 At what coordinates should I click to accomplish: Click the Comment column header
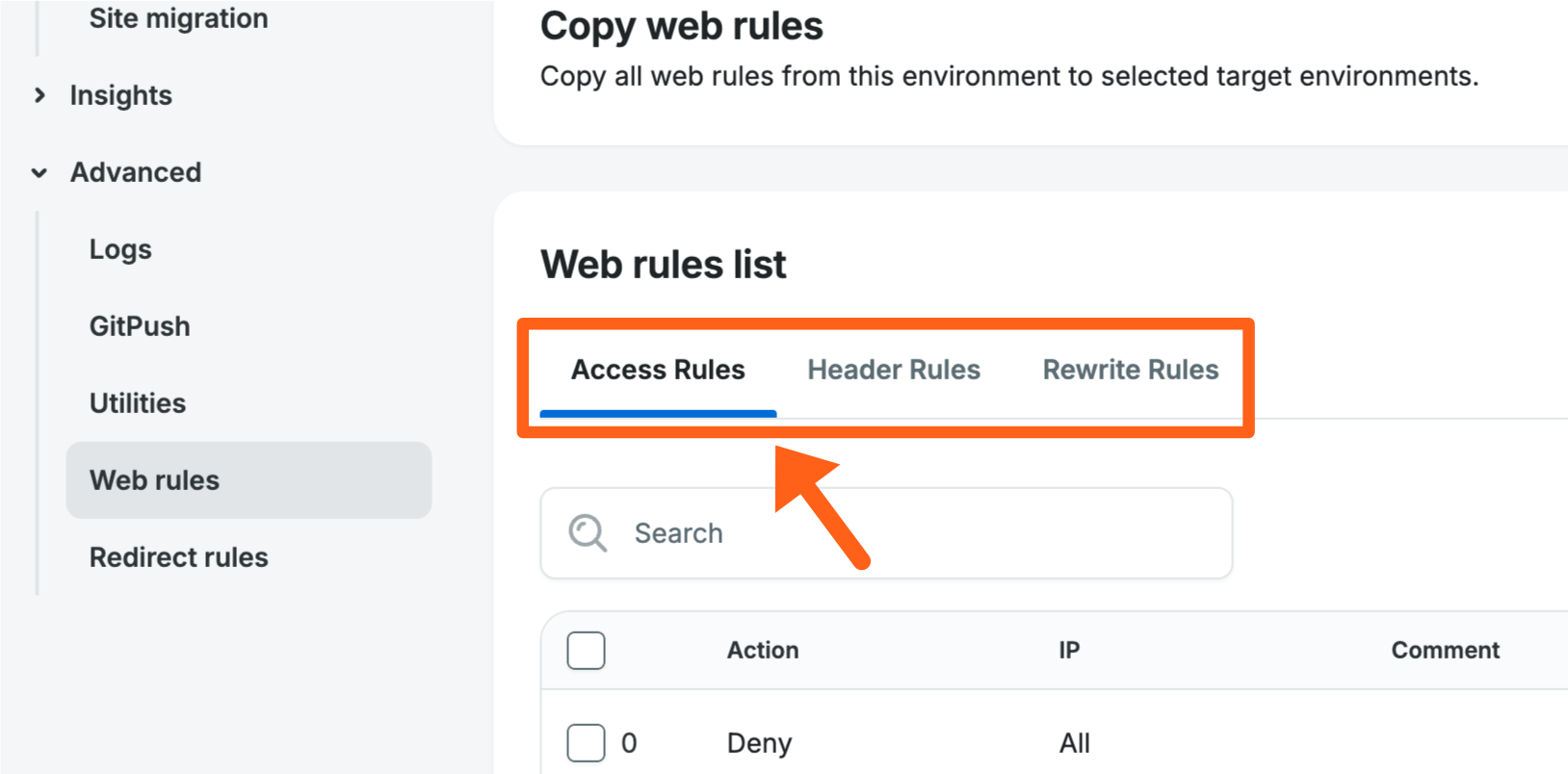point(1445,651)
